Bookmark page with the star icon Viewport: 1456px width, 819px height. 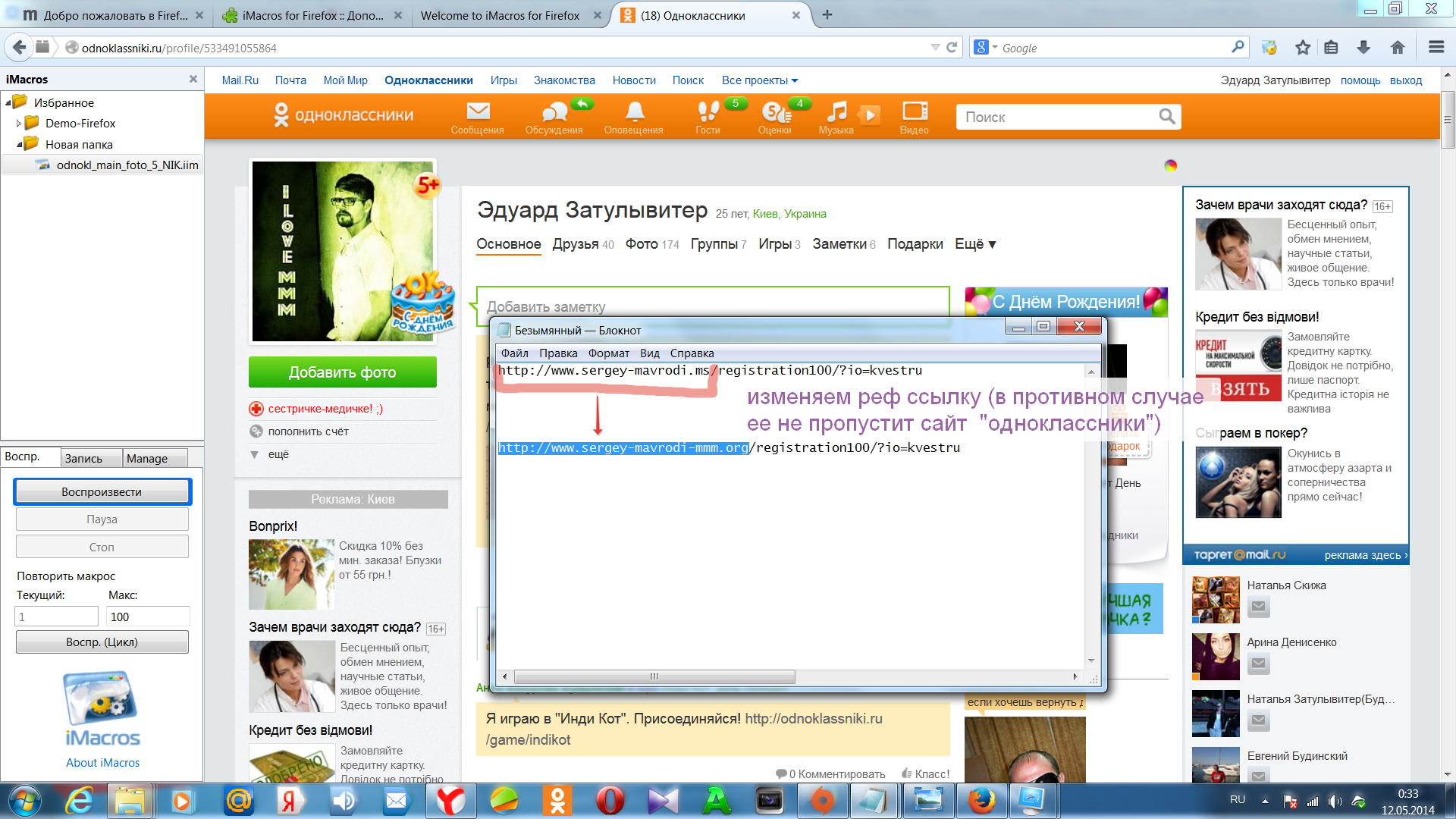tap(1302, 47)
